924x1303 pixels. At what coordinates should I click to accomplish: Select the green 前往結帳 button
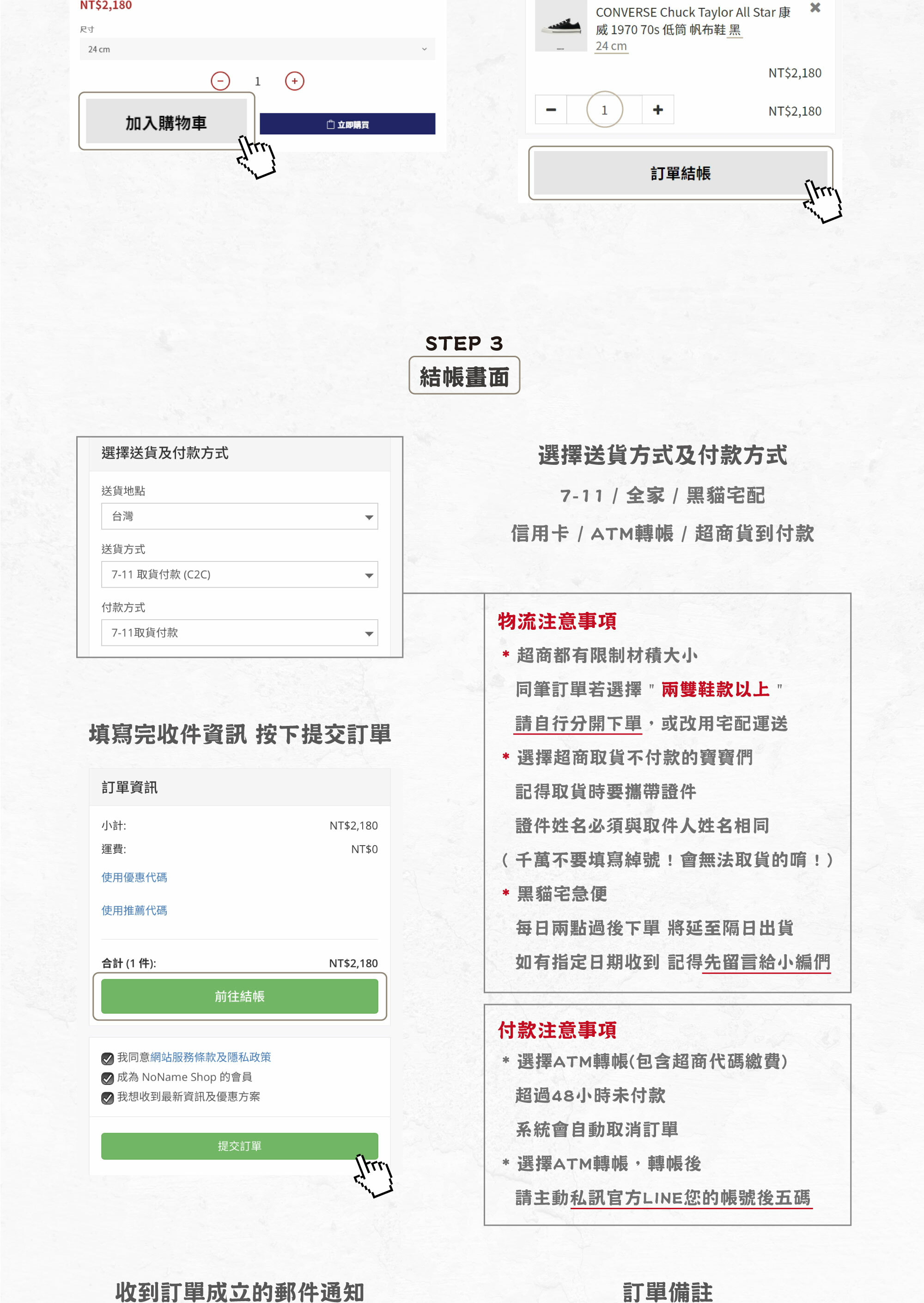(x=239, y=996)
